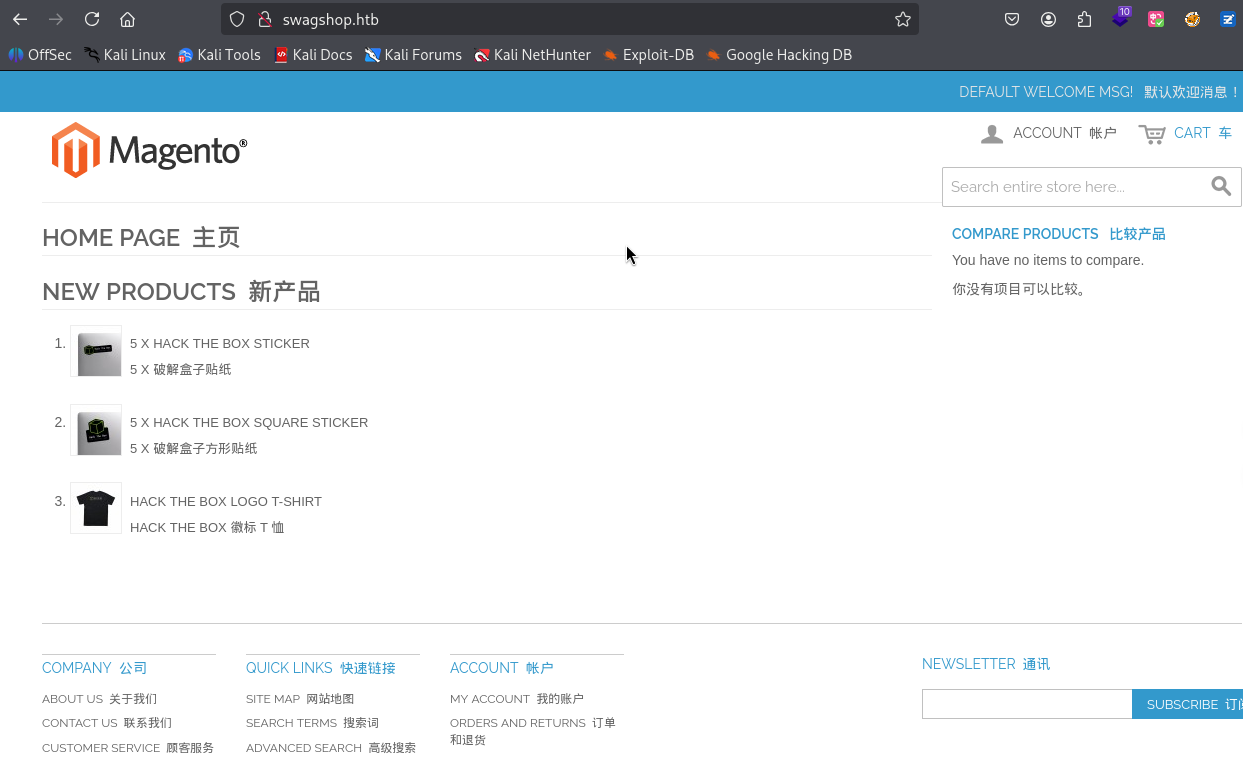Open the Exploit-DB bookmark
Screen dimensions: 1243x757
pyautogui.click(x=648, y=55)
